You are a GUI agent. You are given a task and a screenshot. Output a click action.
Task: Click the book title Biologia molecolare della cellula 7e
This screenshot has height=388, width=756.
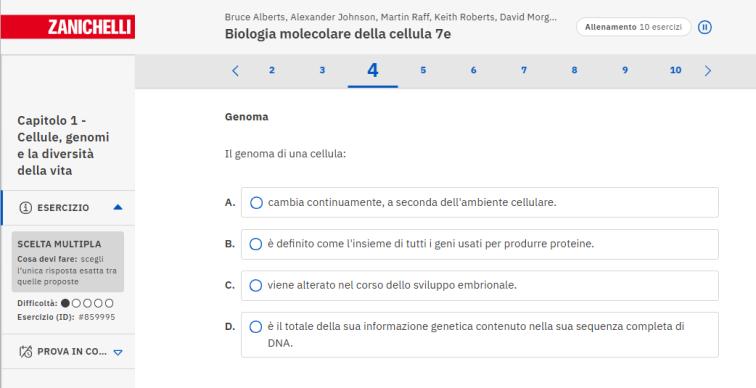click(x=338, y=34)
